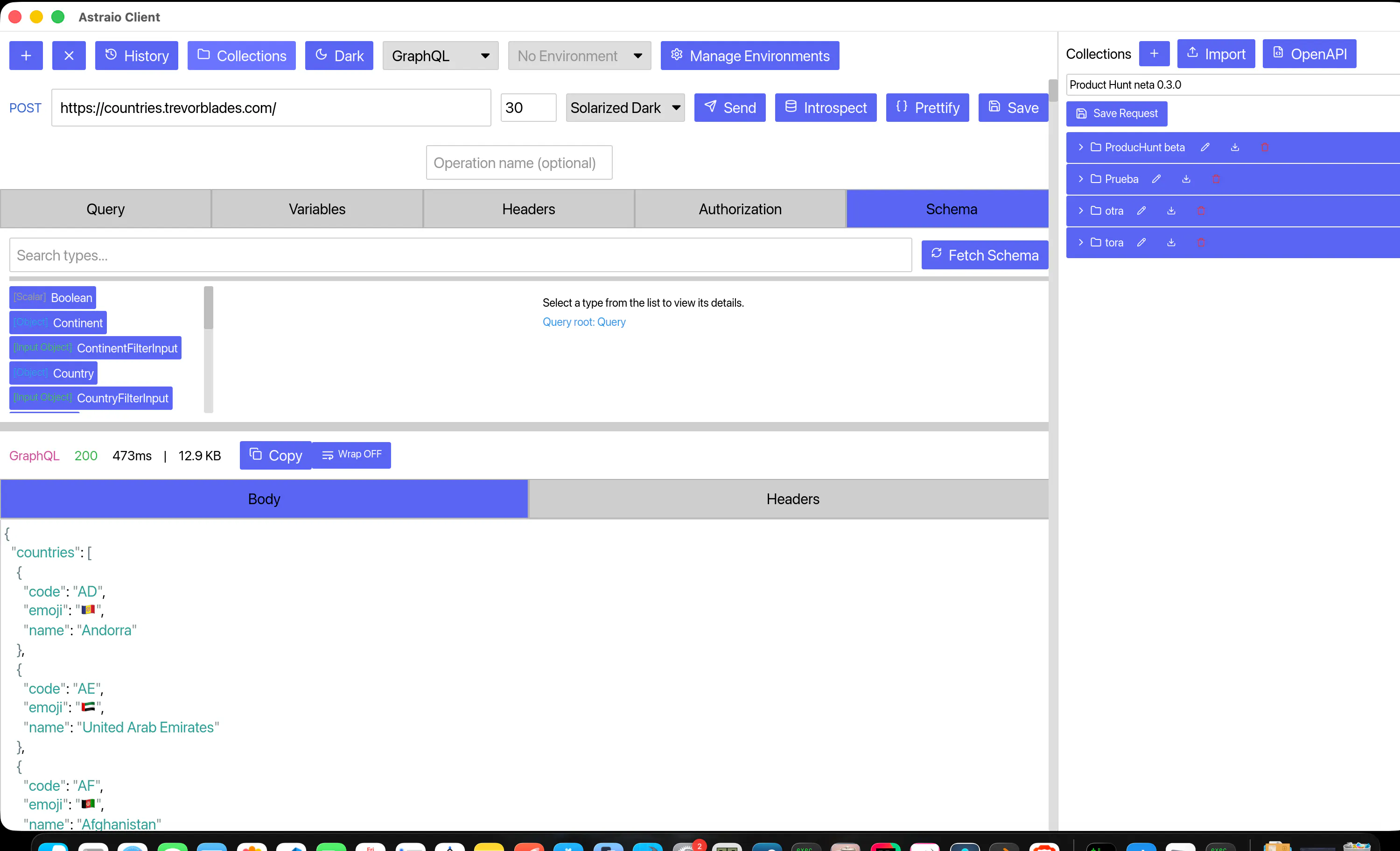Select the Schema tab
The width and height of the screenshot is (1400, 851).
coord(948,209)
